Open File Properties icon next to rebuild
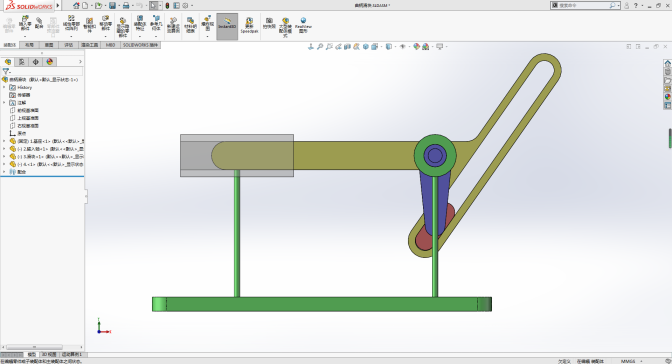The height and width of the screenshot is (364, 672). (x=176, y=6)
